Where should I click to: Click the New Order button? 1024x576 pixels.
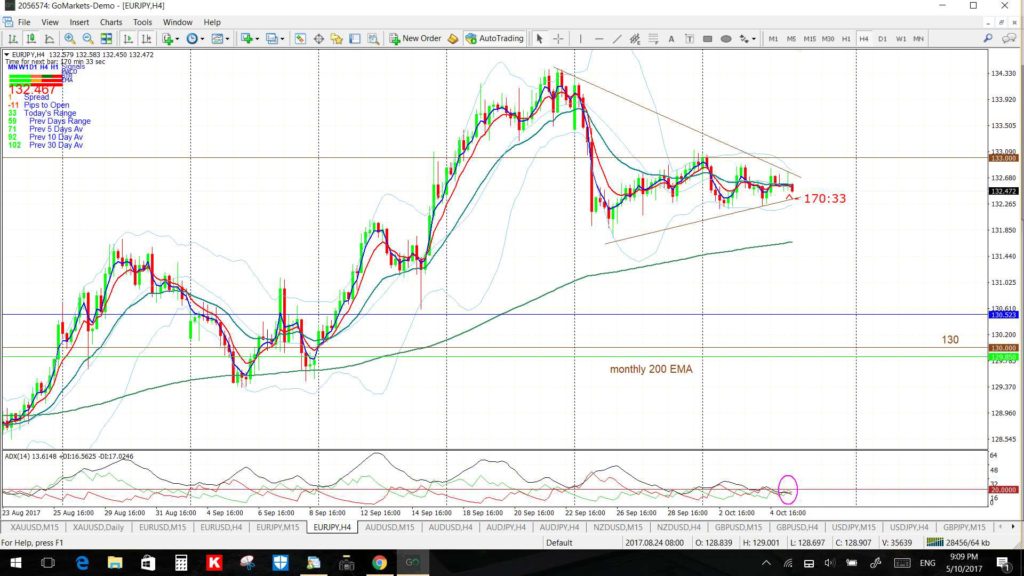[x=415, y=39]
